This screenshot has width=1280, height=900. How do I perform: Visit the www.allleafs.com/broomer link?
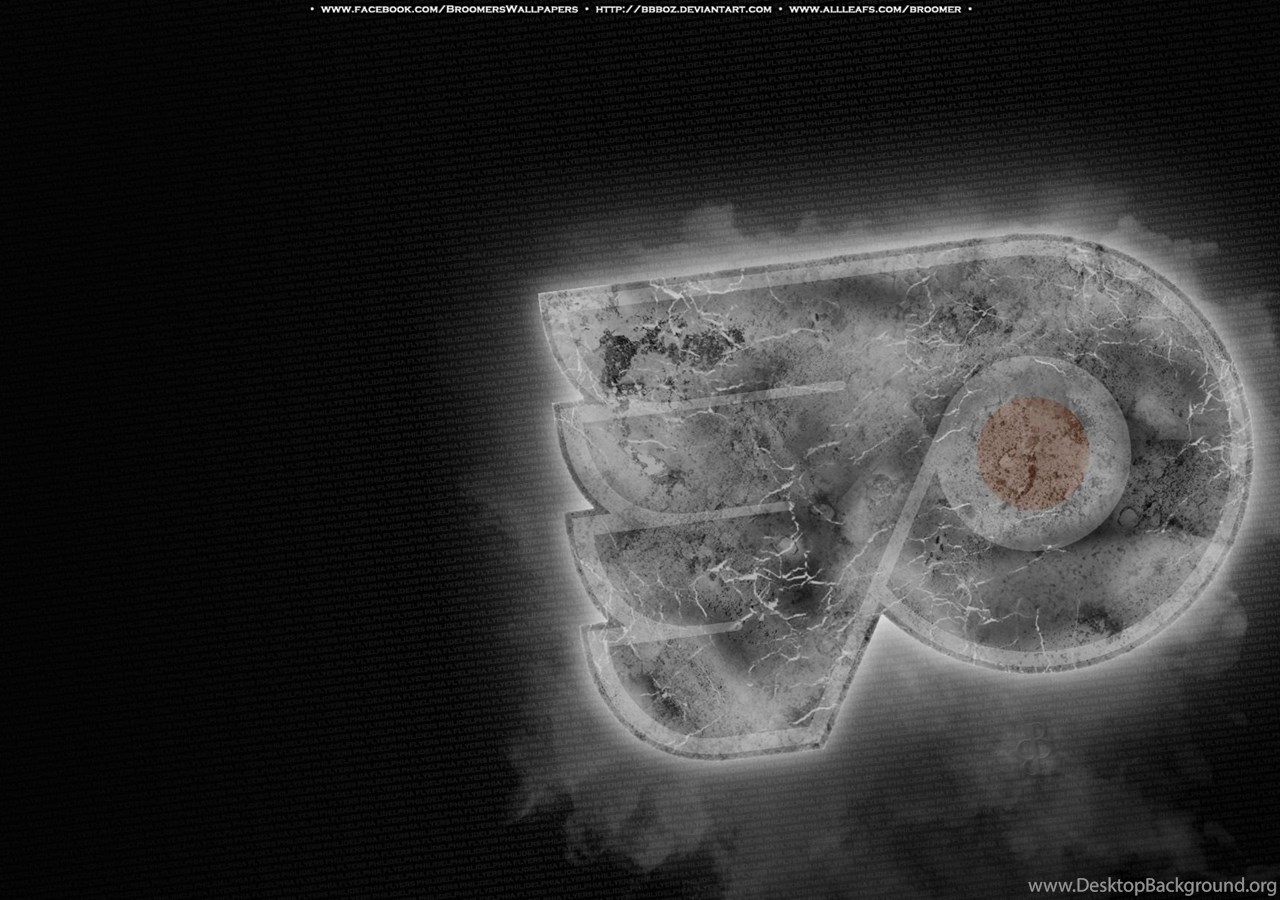[875, 9]
